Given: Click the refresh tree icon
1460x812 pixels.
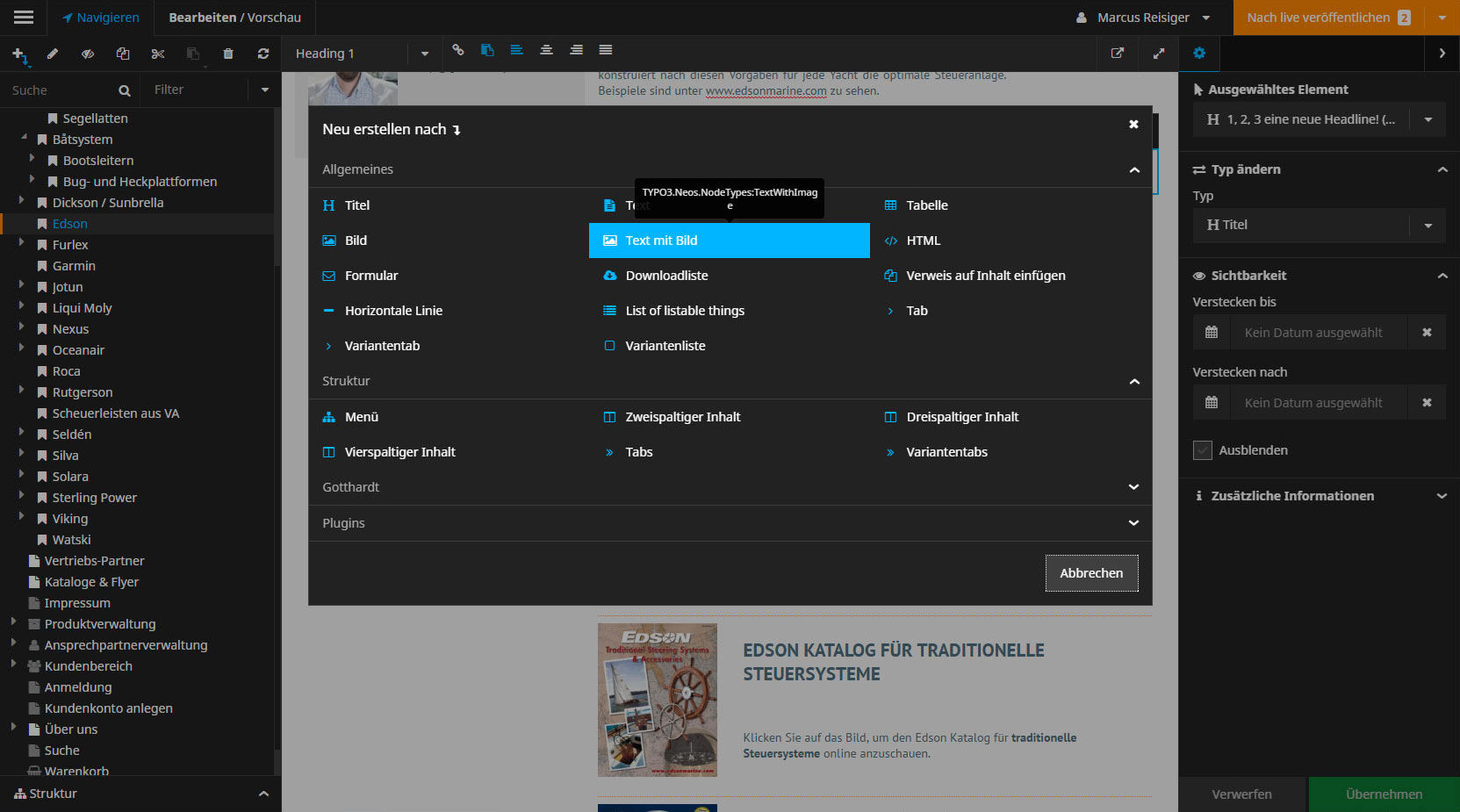Looking at the screenshot, I should tap(263, 54).
